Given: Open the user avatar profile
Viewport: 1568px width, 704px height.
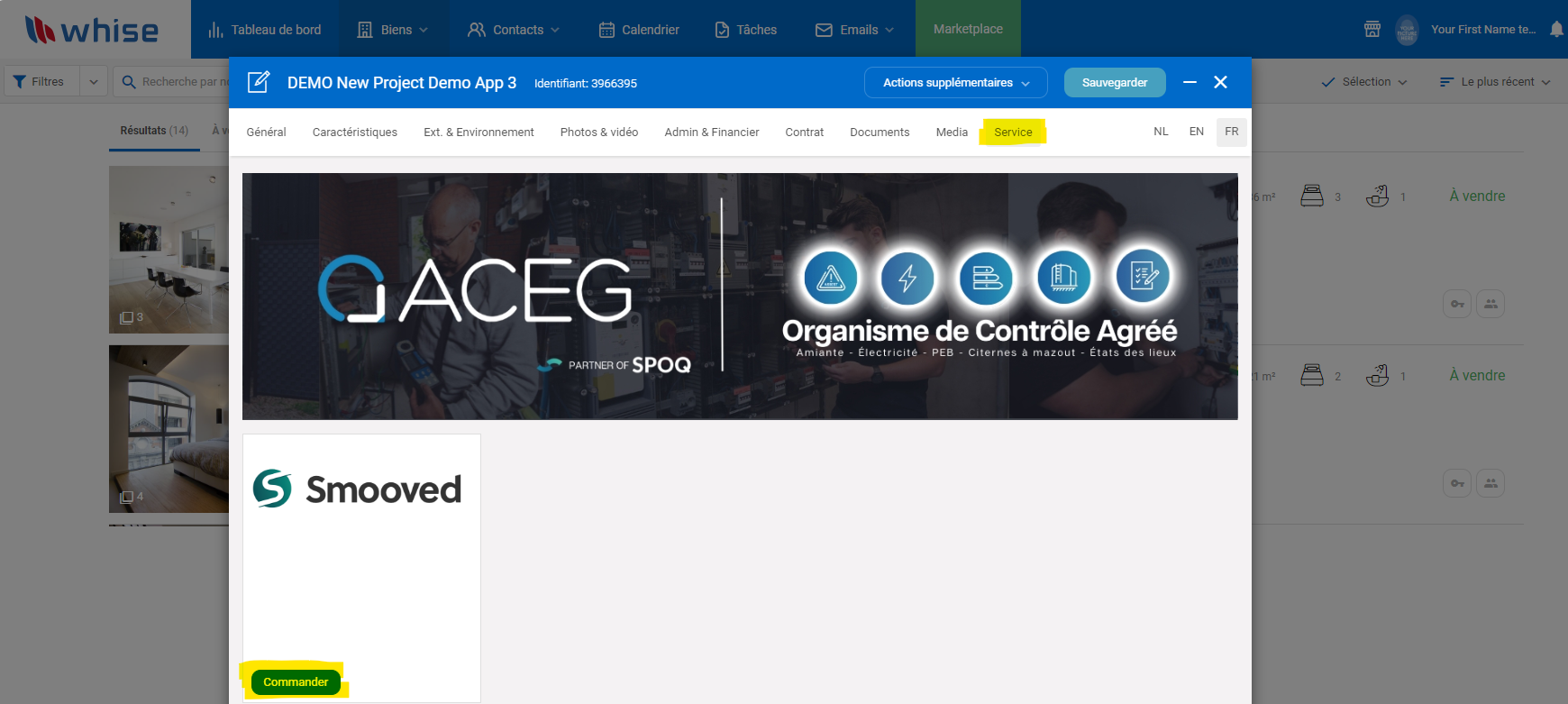Looking at the screenshot, I should [x=1407, y=30].
